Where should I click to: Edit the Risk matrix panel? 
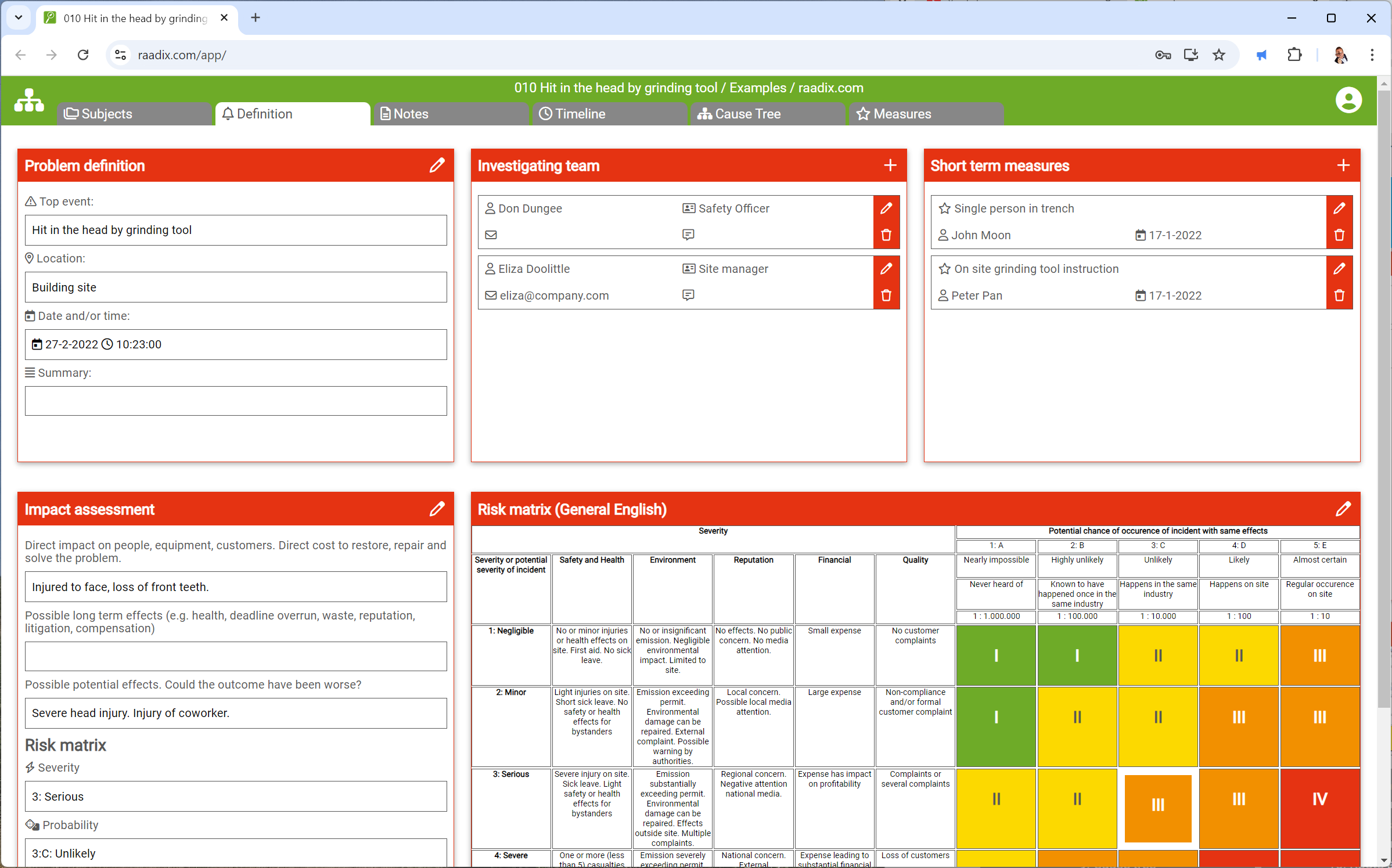[1343, 509]
